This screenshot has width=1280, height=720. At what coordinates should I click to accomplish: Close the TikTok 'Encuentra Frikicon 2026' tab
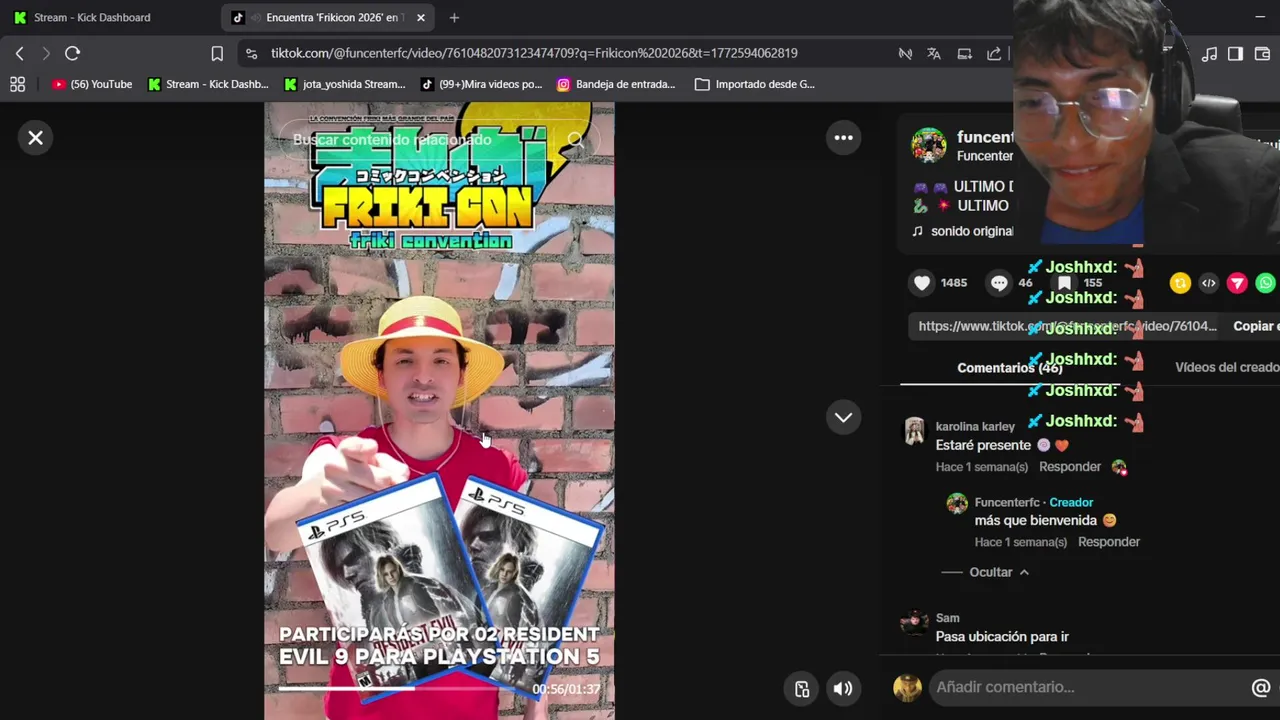(420, 17)
